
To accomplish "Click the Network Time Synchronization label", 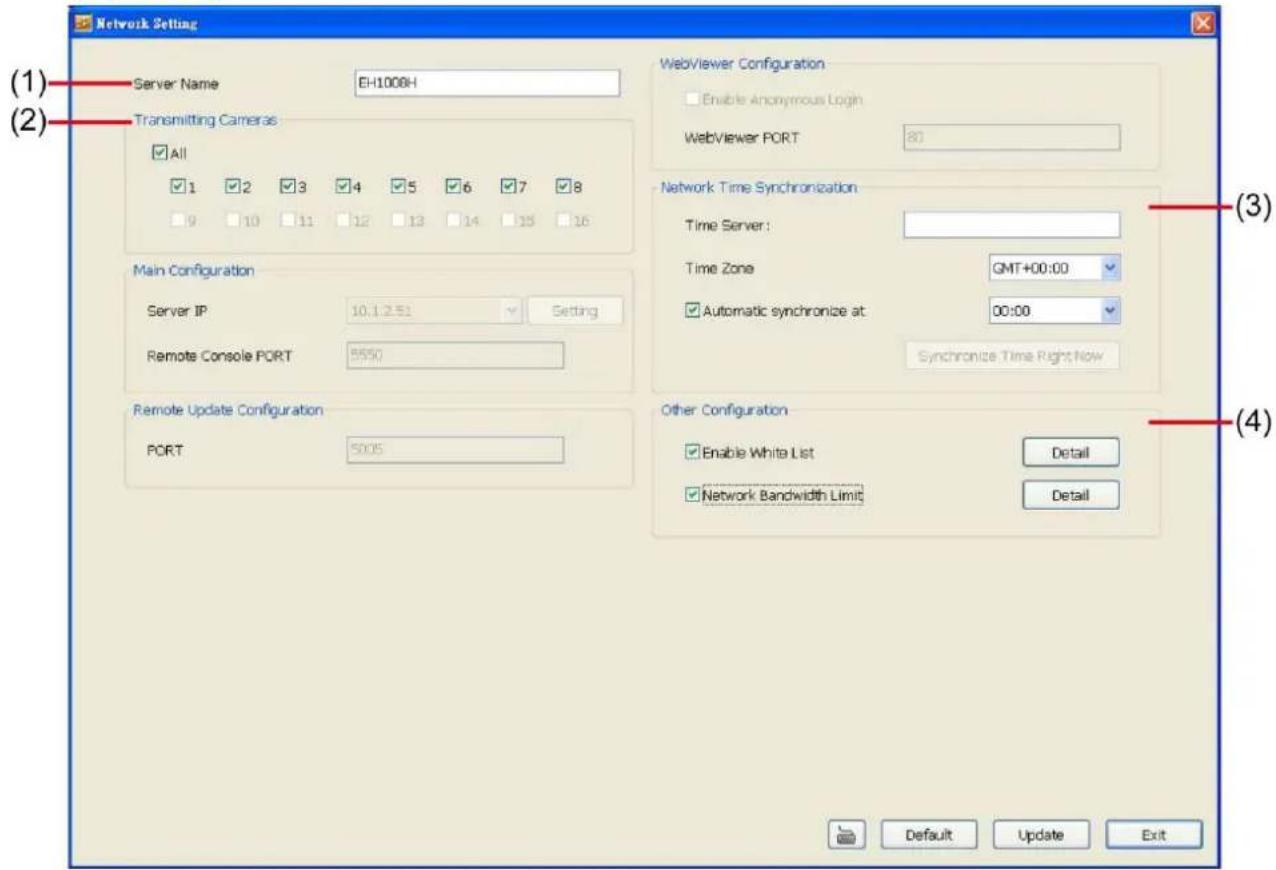I will pos(759,188).
